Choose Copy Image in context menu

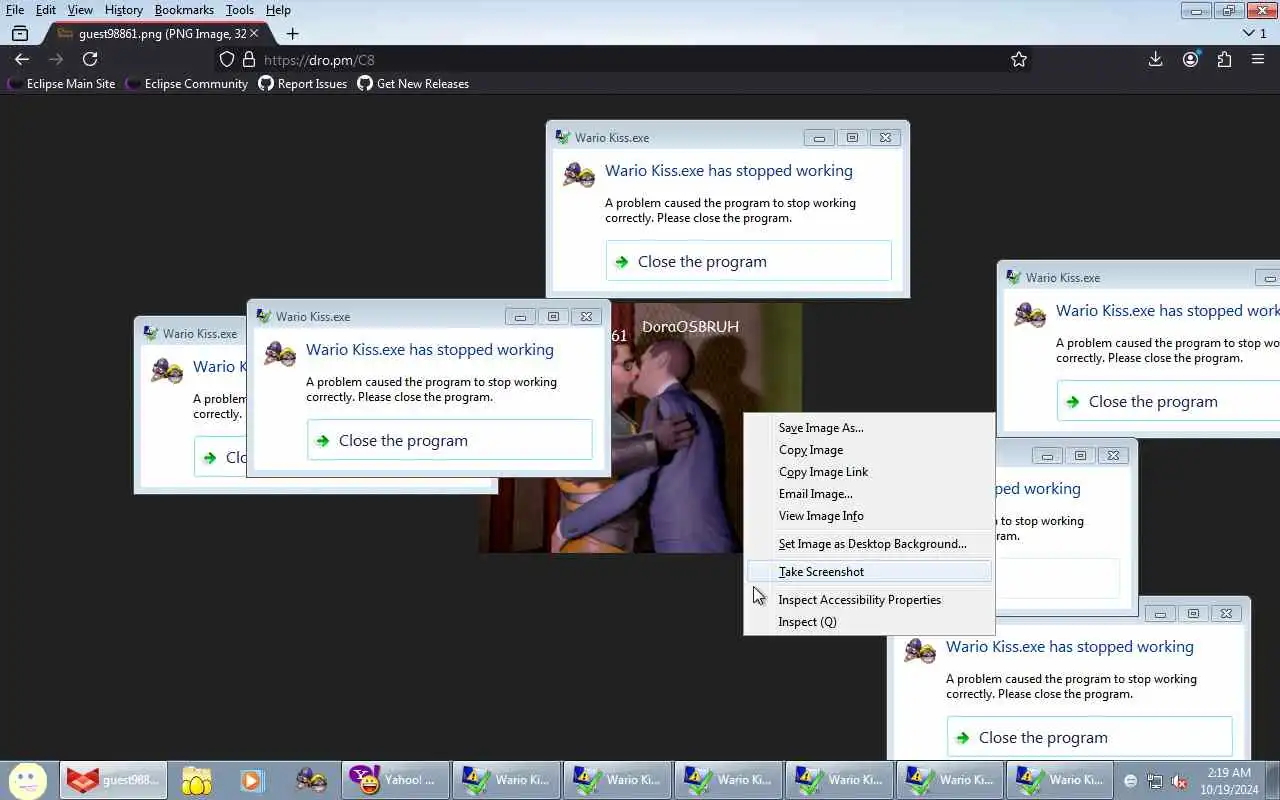(x=869, y=450)
